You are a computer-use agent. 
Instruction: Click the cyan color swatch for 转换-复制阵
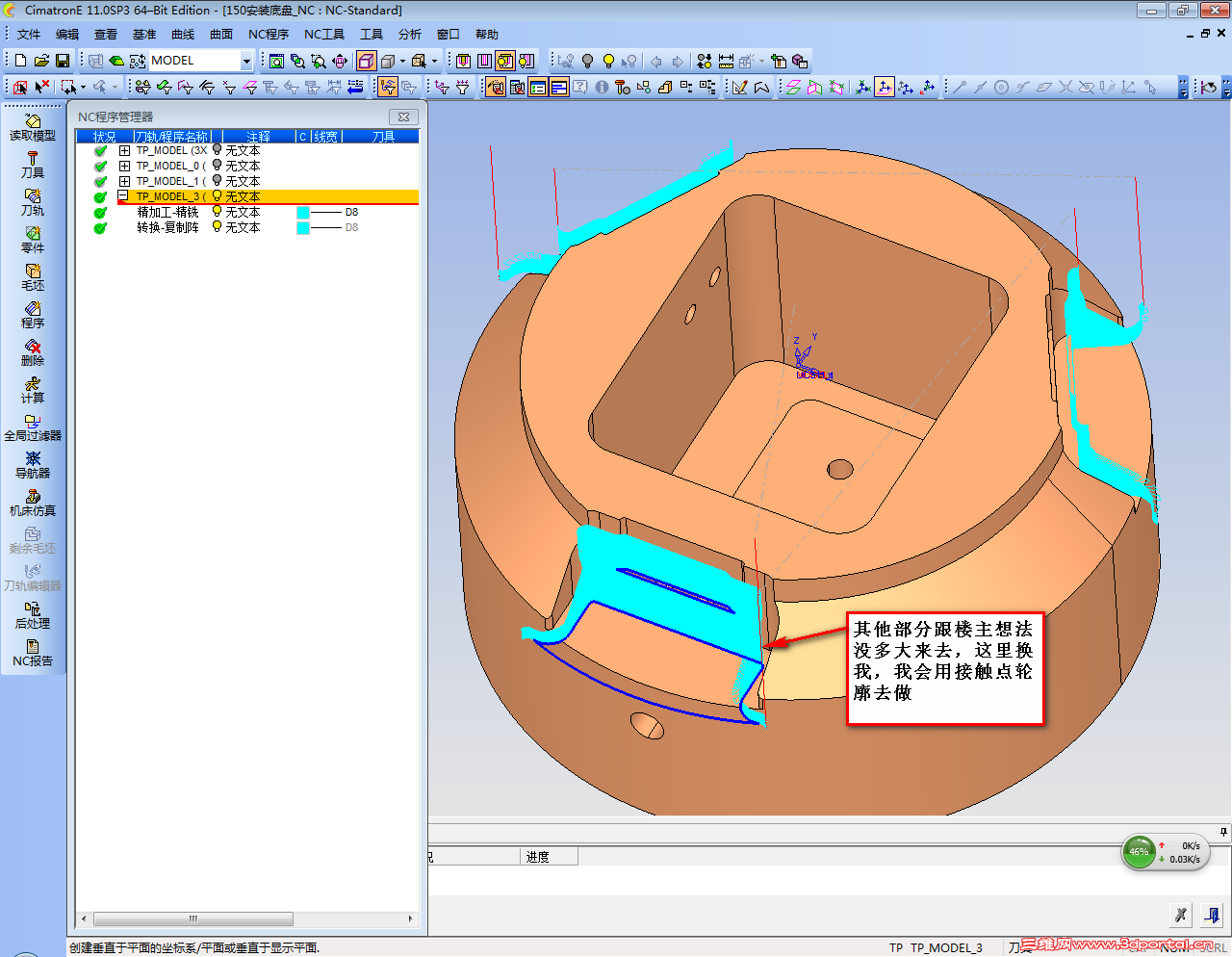tap(303, 227)
